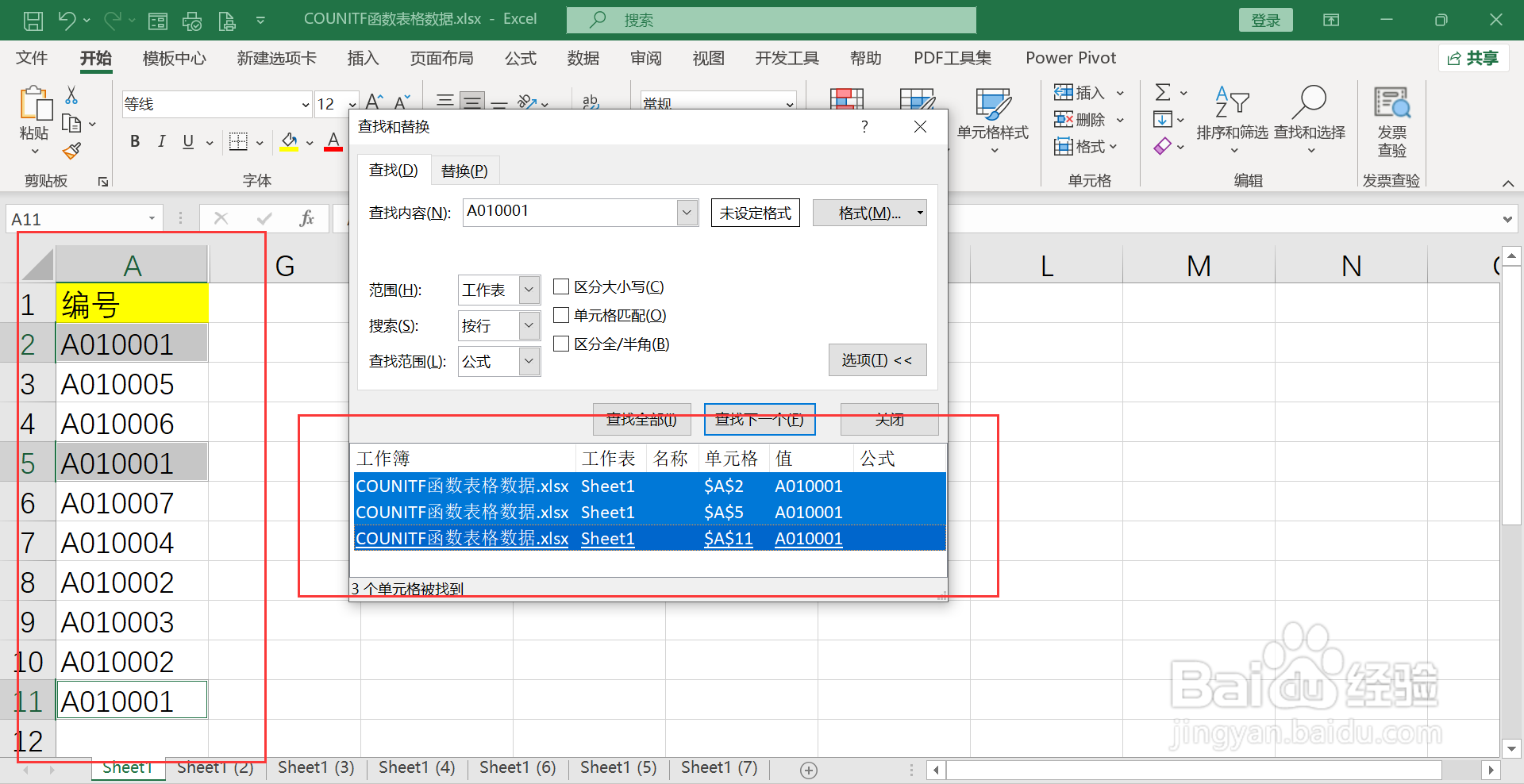Apply bold formatting
The image size is (1524, 784).
coord(134,141)
